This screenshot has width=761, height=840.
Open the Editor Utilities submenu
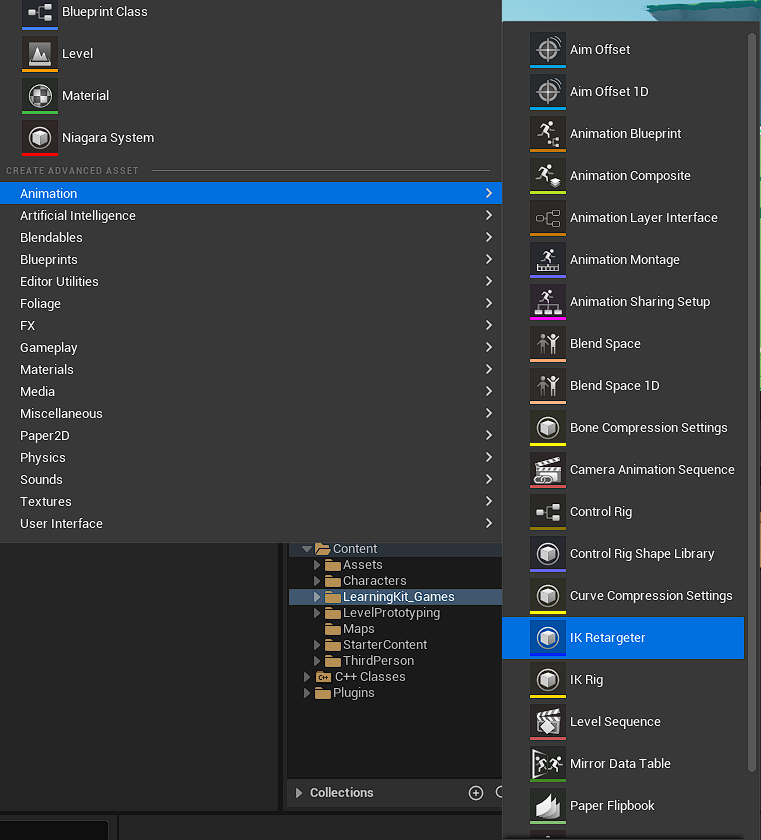click(251, 281)
